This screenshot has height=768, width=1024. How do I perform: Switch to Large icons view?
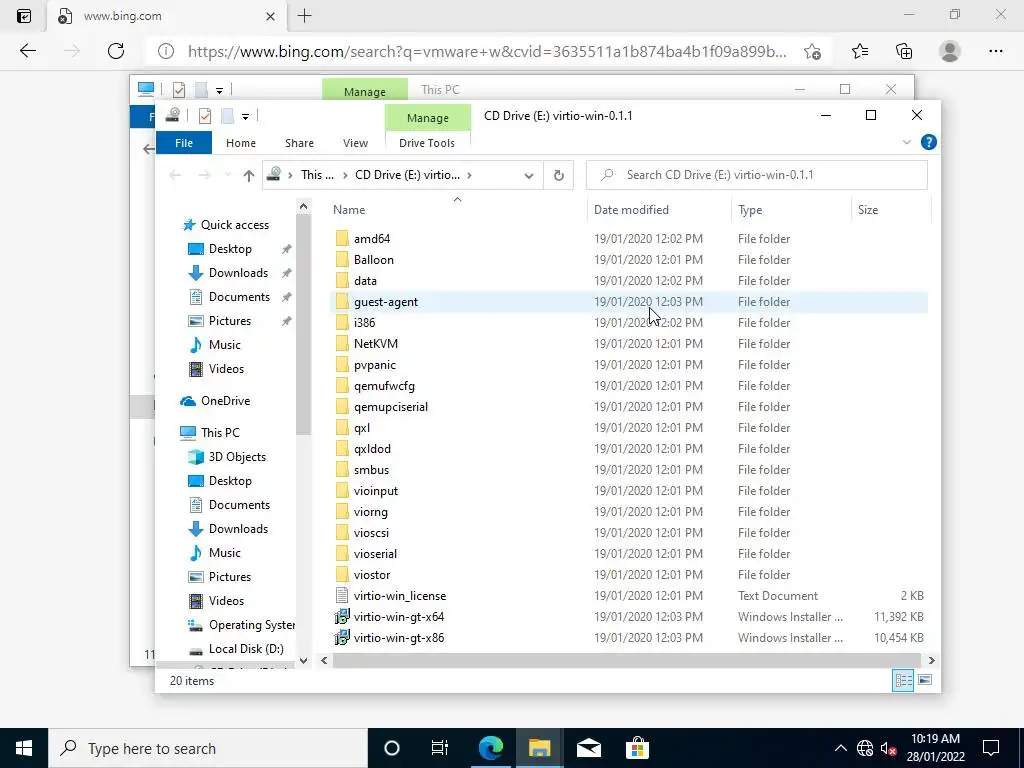[x=925, y=680]
